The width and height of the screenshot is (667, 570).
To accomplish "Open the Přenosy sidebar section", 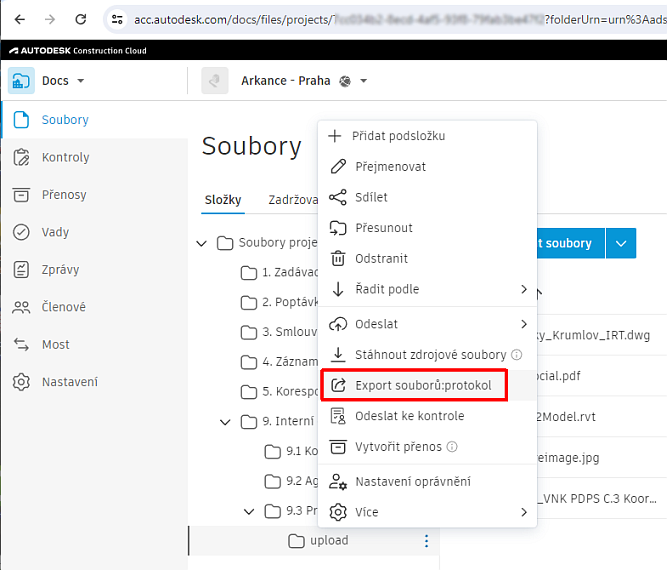I will click(x=64, y=195).
